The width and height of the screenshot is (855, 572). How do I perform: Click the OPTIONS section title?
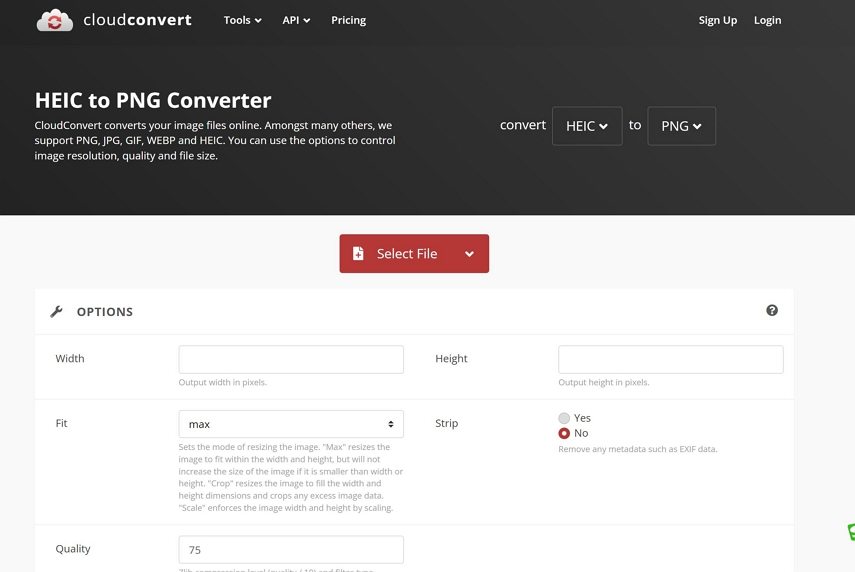pyautogui.click(x=105, y=312)
